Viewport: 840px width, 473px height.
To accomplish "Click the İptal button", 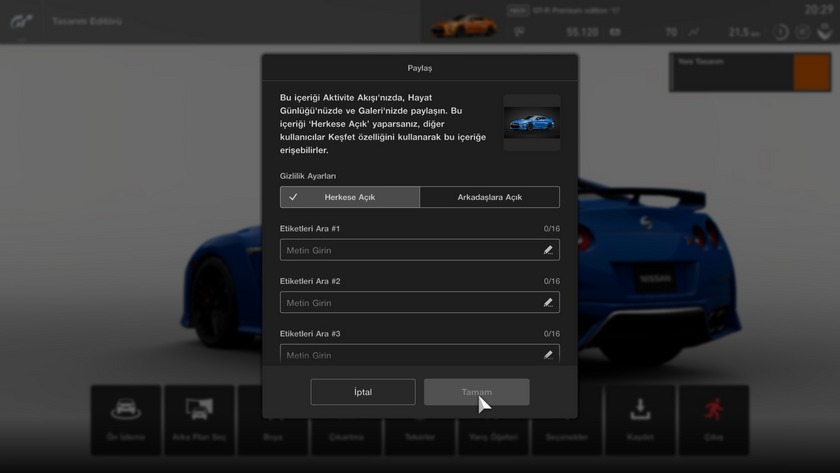I will click(363, 392).
